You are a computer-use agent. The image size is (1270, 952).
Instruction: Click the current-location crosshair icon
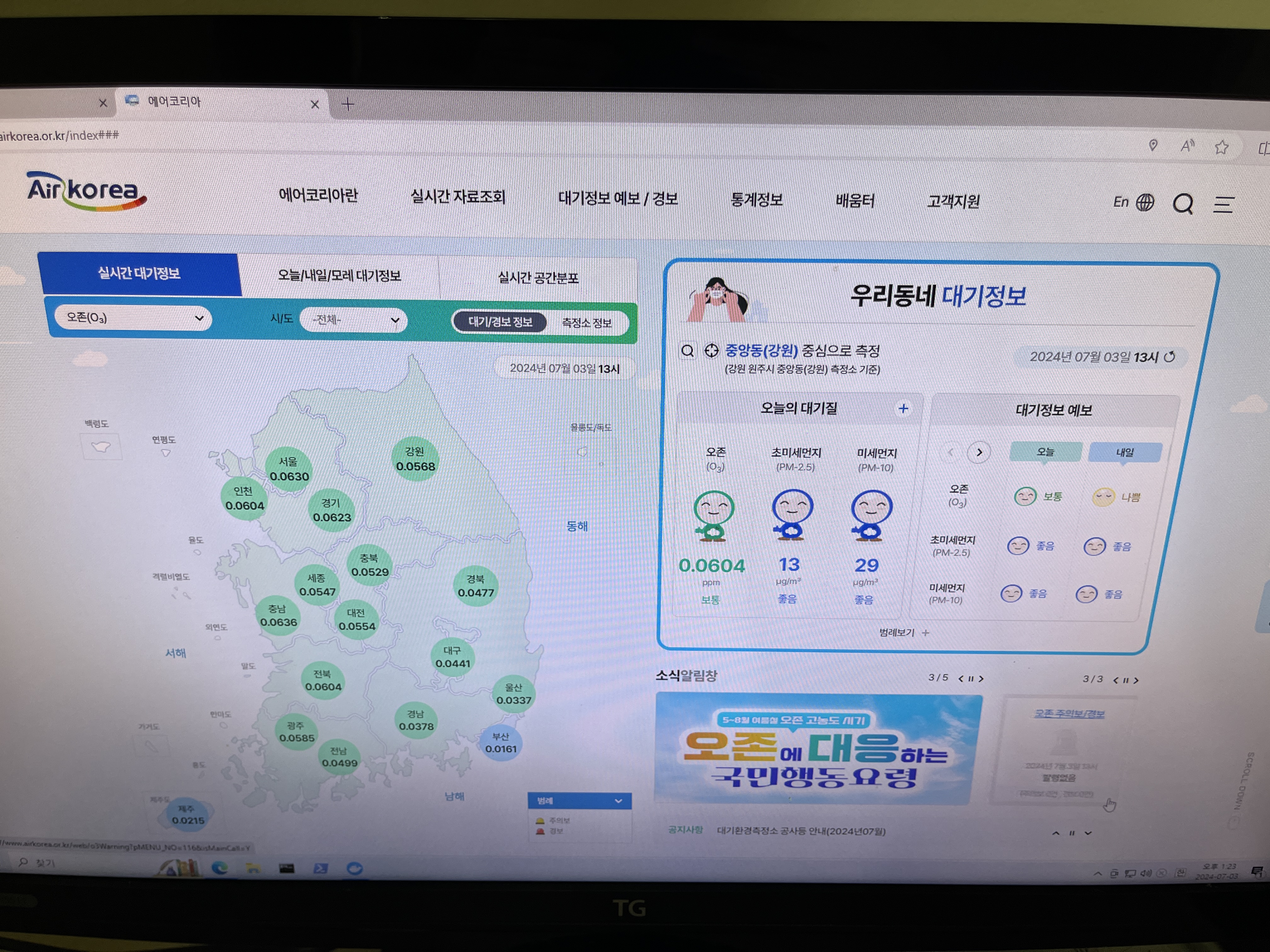pos(711,350)
